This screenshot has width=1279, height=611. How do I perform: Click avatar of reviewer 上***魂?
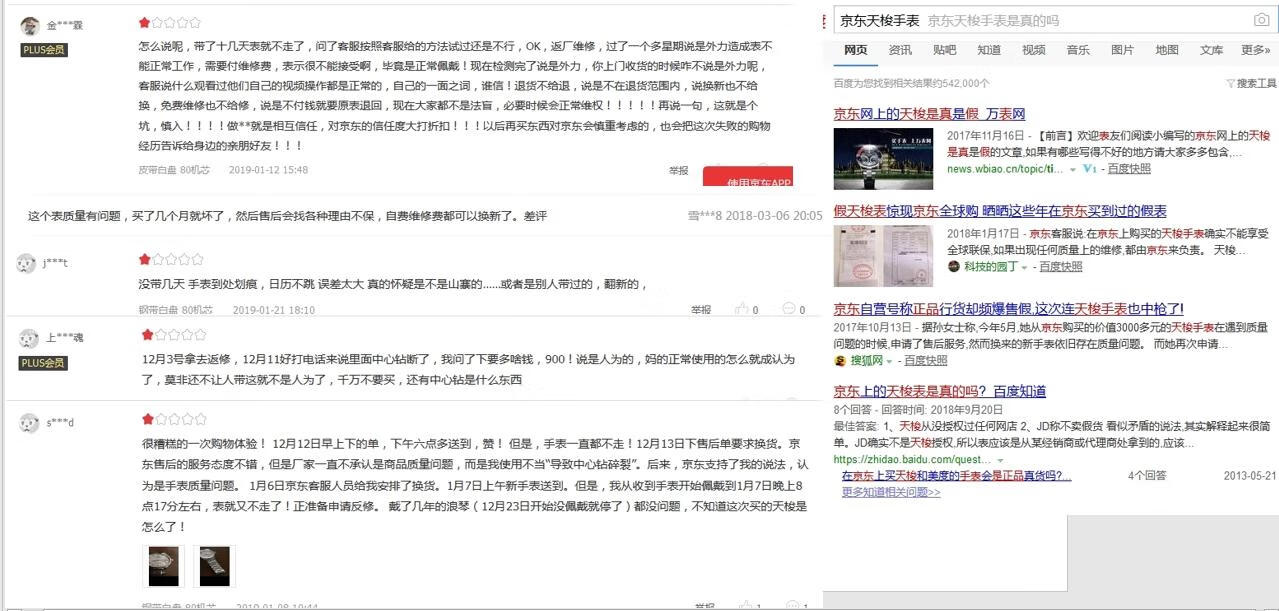pos(29,338)
